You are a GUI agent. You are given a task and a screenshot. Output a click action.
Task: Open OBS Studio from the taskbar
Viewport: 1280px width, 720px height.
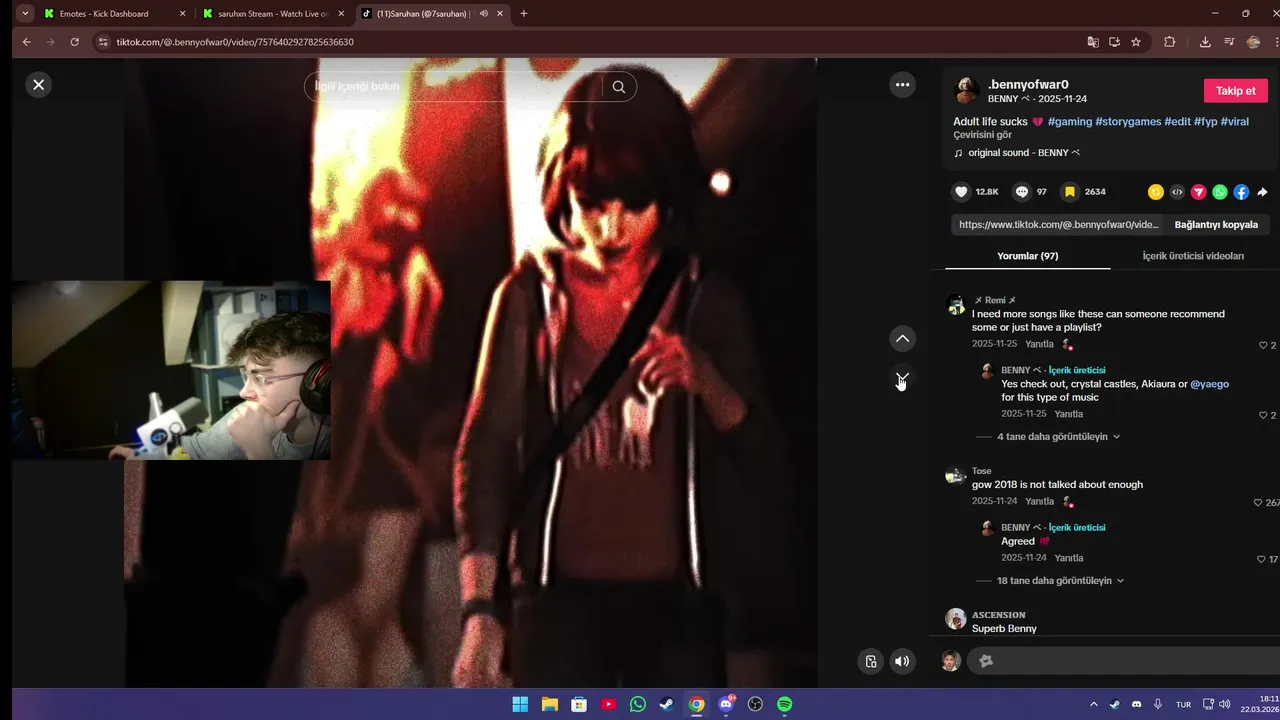tap(755, 704)
